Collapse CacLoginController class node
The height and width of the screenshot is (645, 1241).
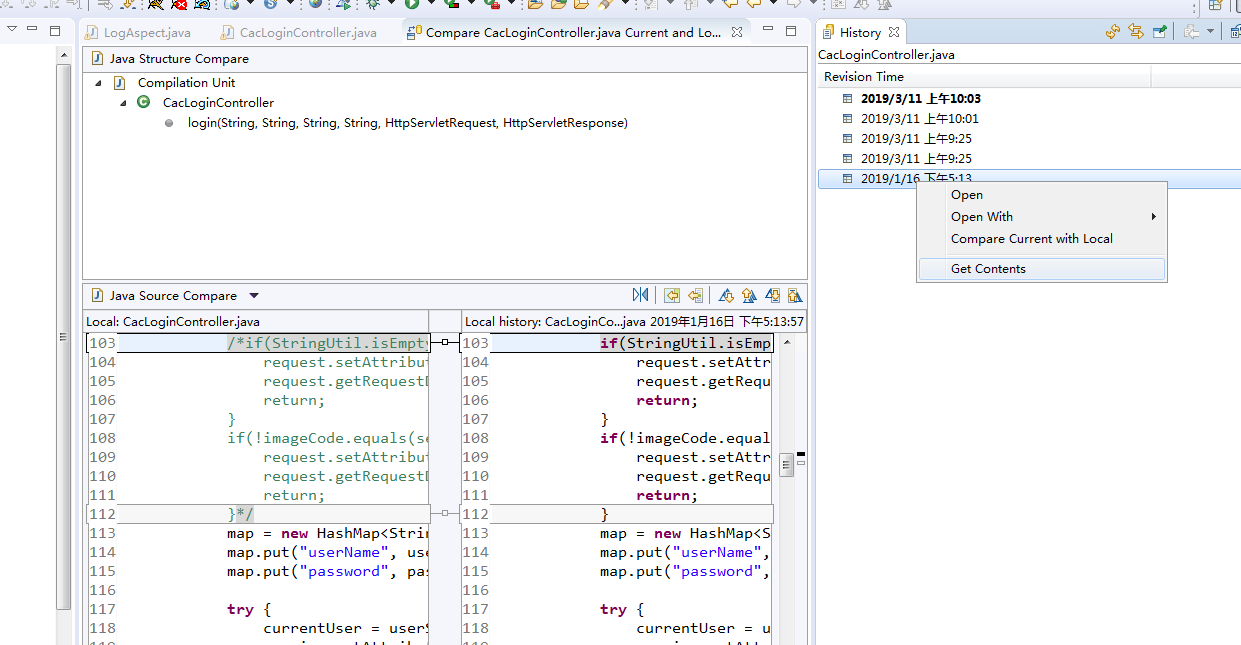pyautogui.click(x=123, y=103)
